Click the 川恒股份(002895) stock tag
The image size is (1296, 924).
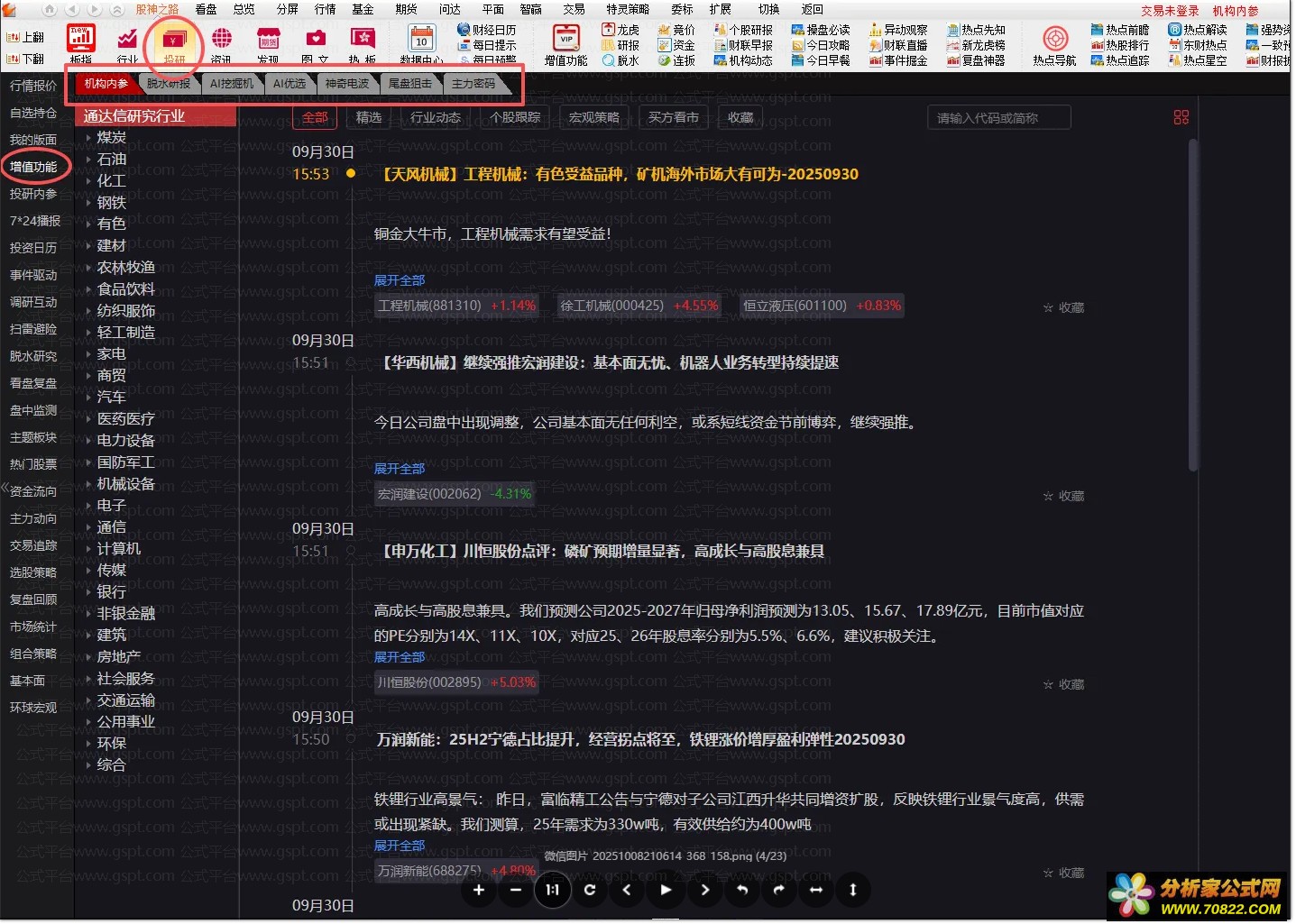tap(456, 682)
